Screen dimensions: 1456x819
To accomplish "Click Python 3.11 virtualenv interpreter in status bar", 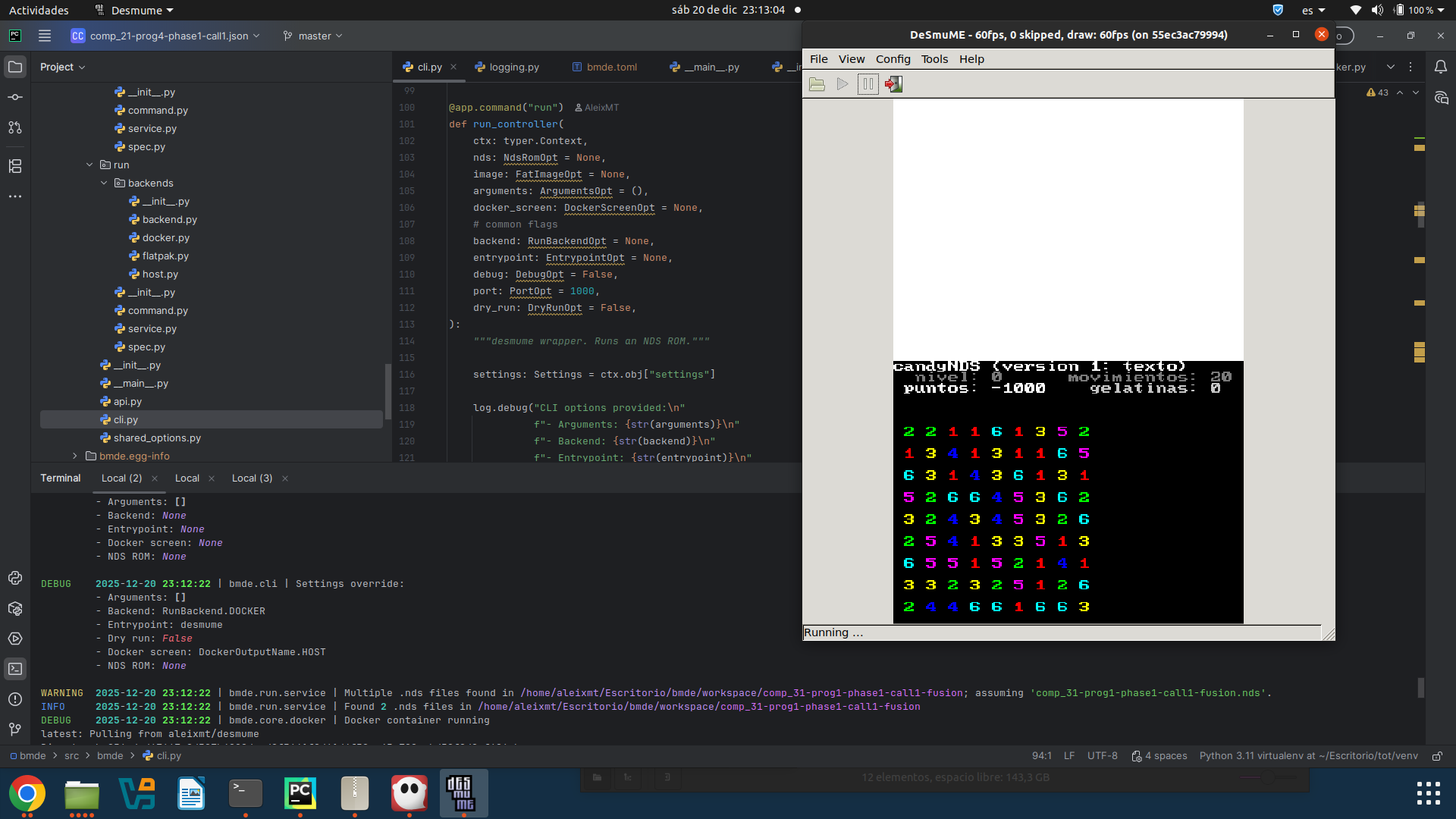I will 1308,756.
